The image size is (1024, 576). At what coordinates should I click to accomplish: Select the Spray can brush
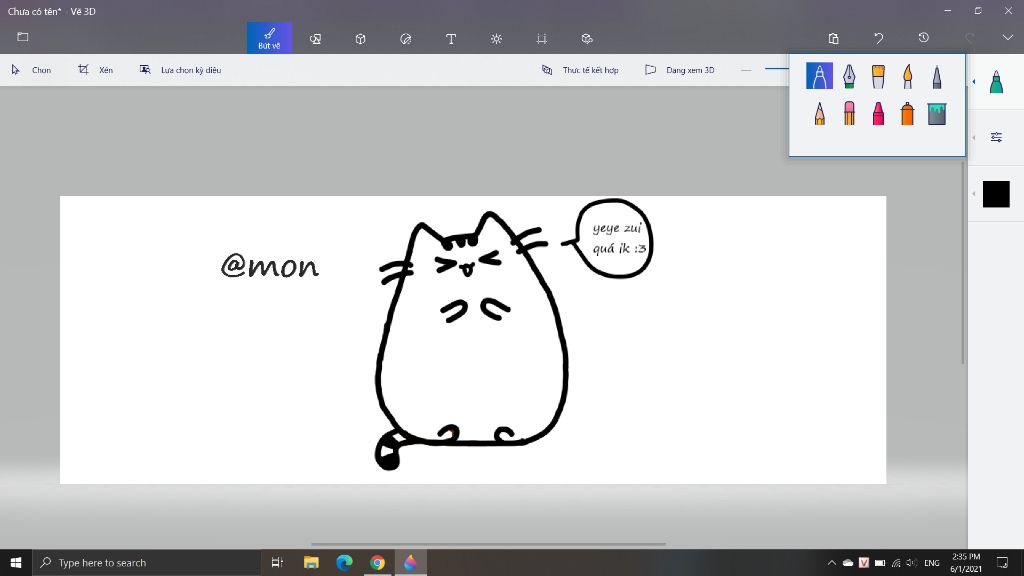tap(908, 114)
